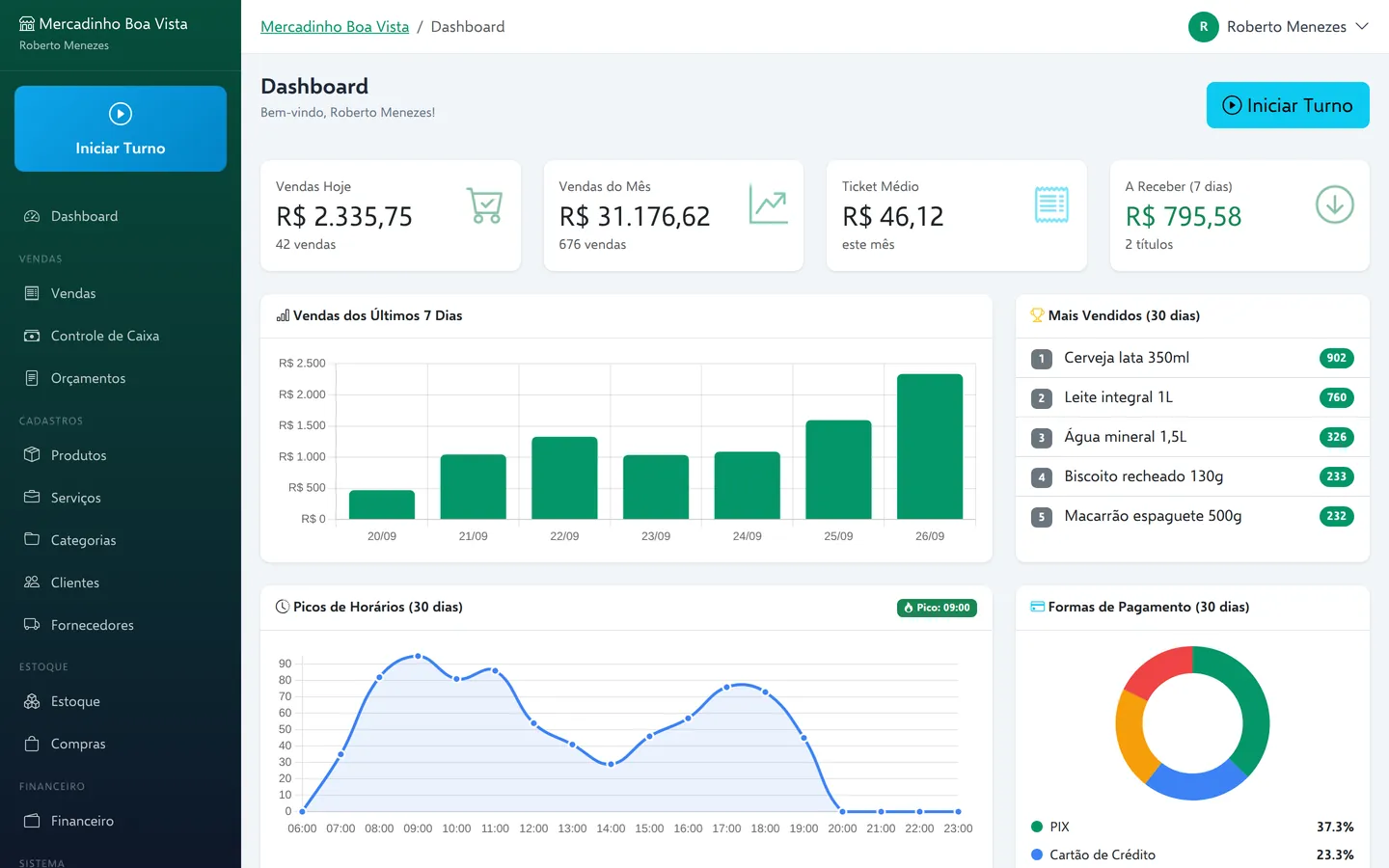Open Fornecedores sidebar entry

tap(121, 625)
